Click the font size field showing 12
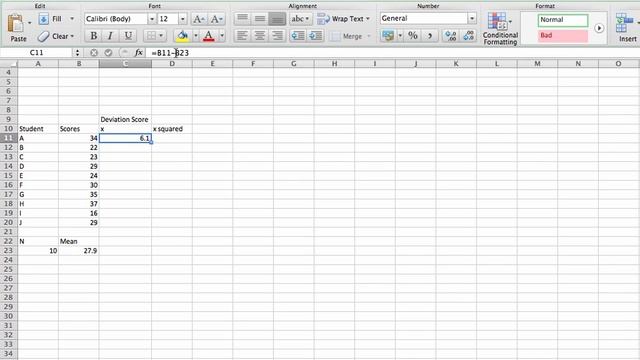This screenshot has width=640, height=360. 168,19
